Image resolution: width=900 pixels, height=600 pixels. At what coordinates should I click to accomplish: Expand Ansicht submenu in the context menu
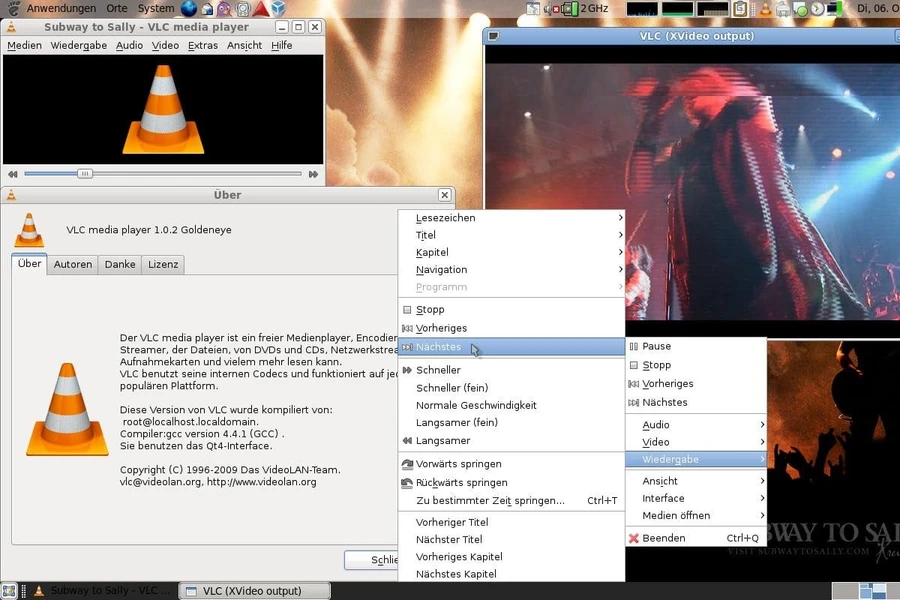point(696,481)
